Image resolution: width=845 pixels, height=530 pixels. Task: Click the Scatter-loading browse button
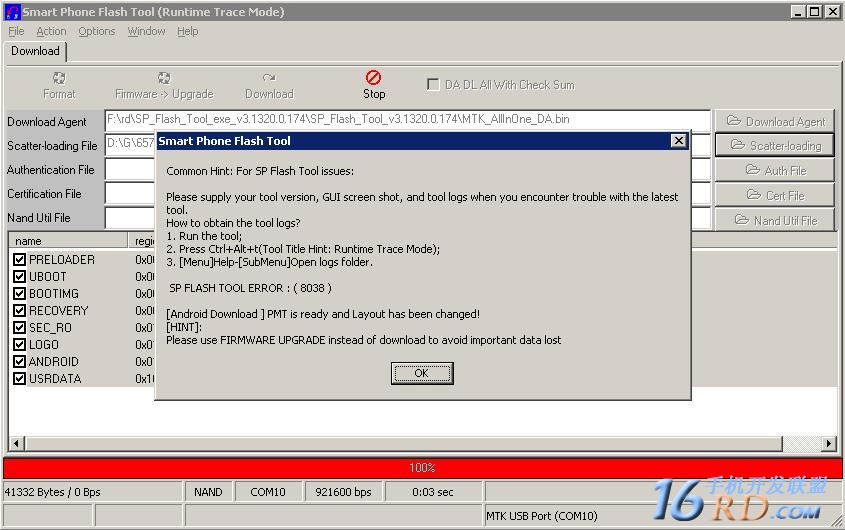[774, 145]
